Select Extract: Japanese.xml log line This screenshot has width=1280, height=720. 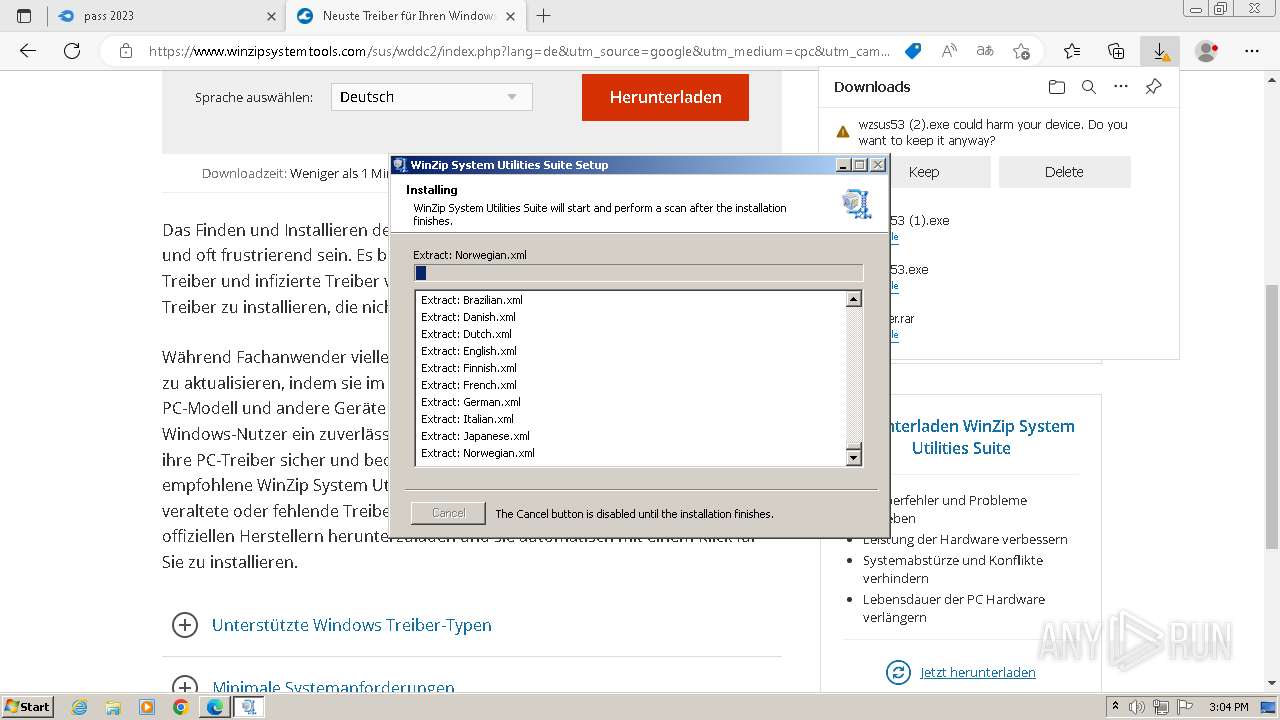click(x=475, y=436)
